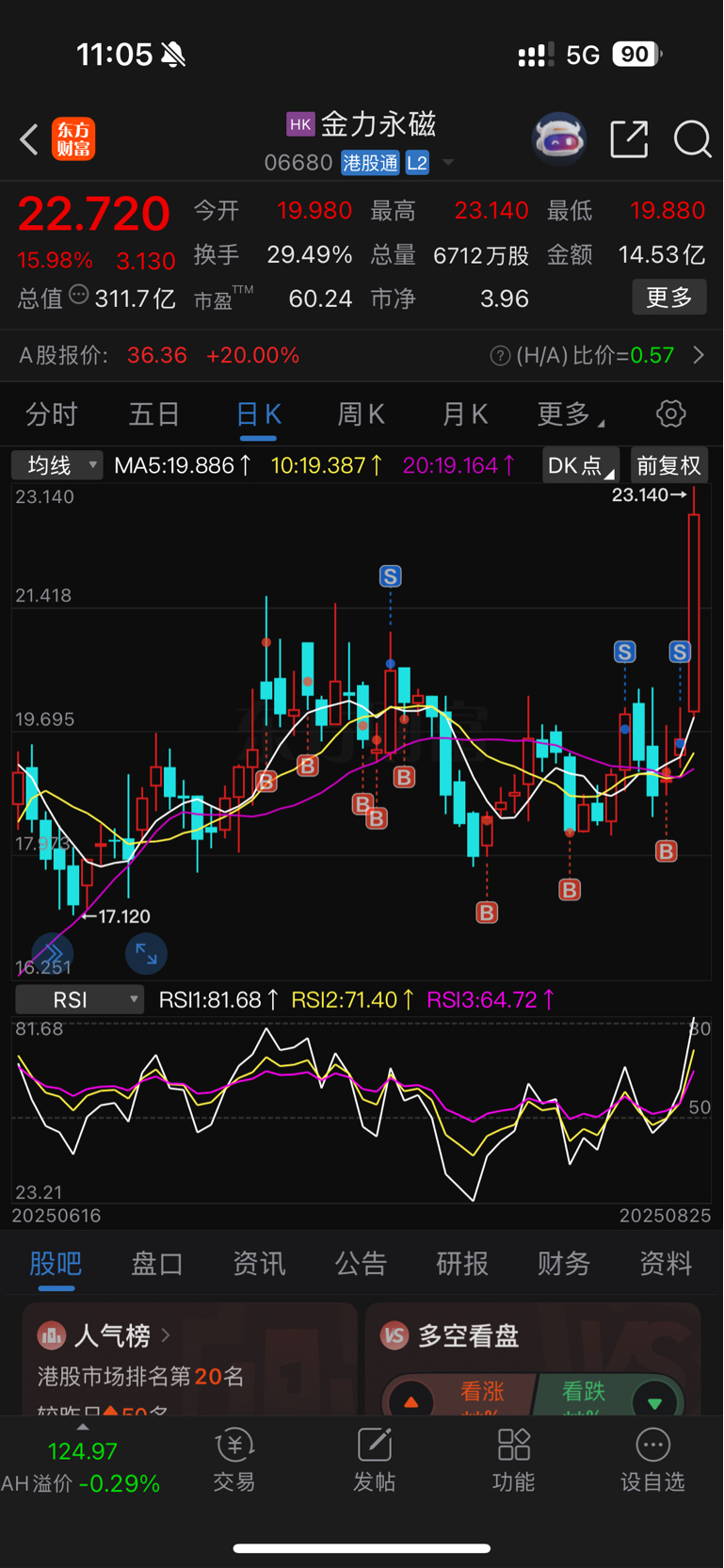The width and height of the screenshot is (724, 1568).
Task: Tap the fullscreen expand chart icon
Action: [x=146, y=953]
